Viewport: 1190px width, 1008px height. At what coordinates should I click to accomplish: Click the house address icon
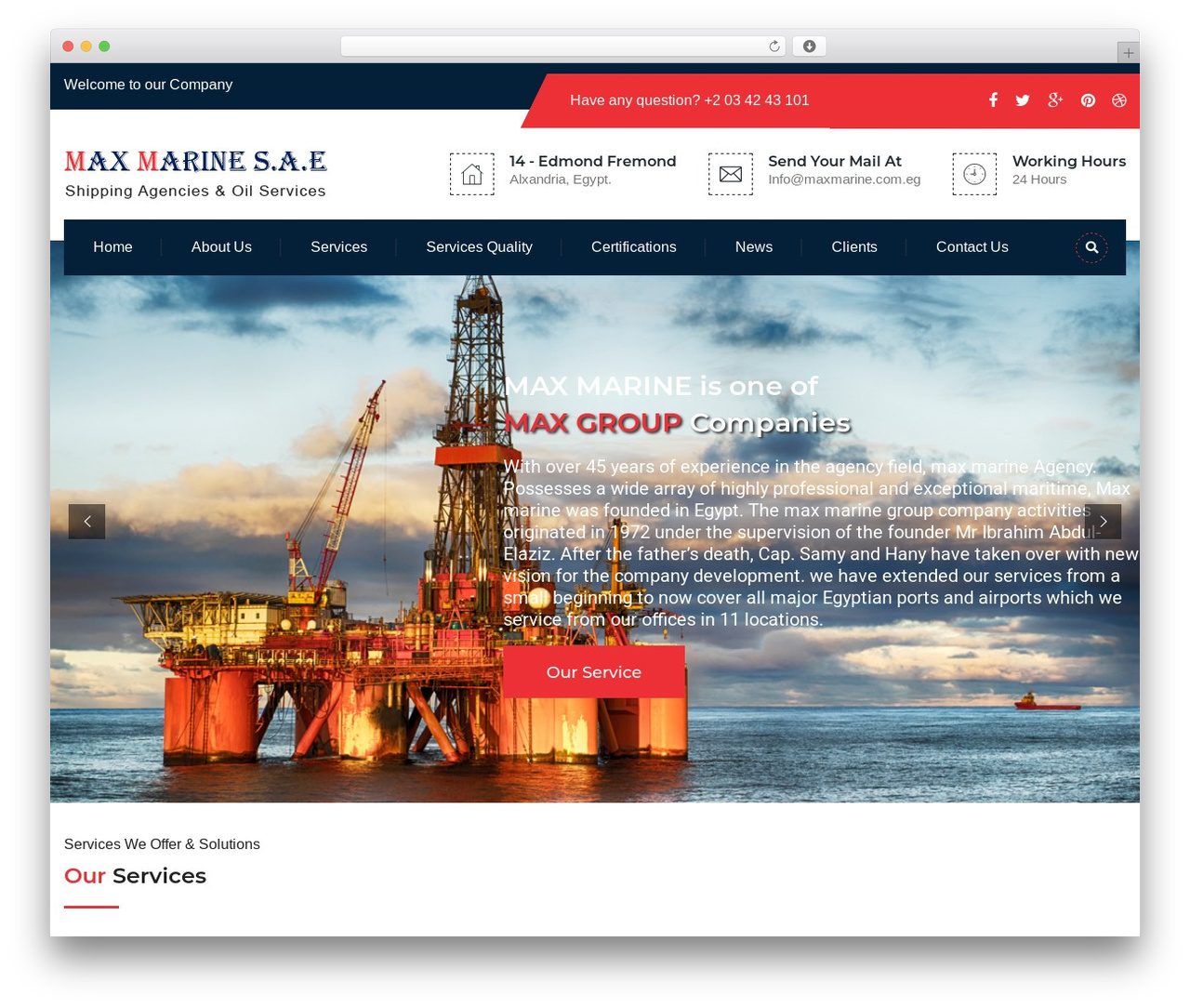[x=472, y=174]
